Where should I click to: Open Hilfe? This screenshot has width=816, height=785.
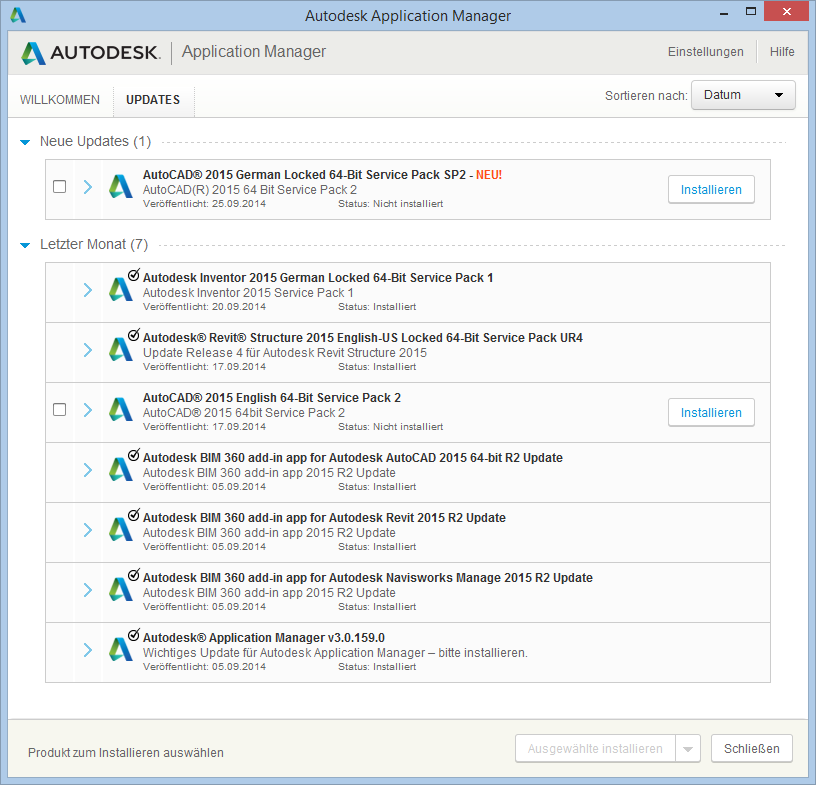(x=782, y=52)
